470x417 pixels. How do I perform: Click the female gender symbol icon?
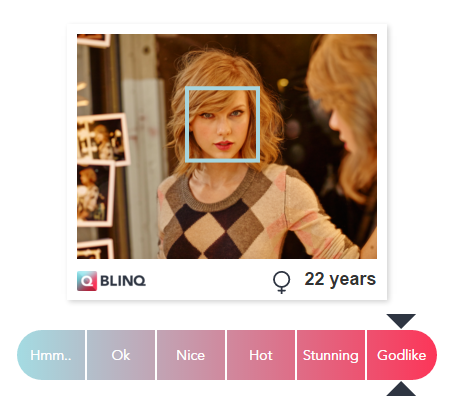click(281, 282)
